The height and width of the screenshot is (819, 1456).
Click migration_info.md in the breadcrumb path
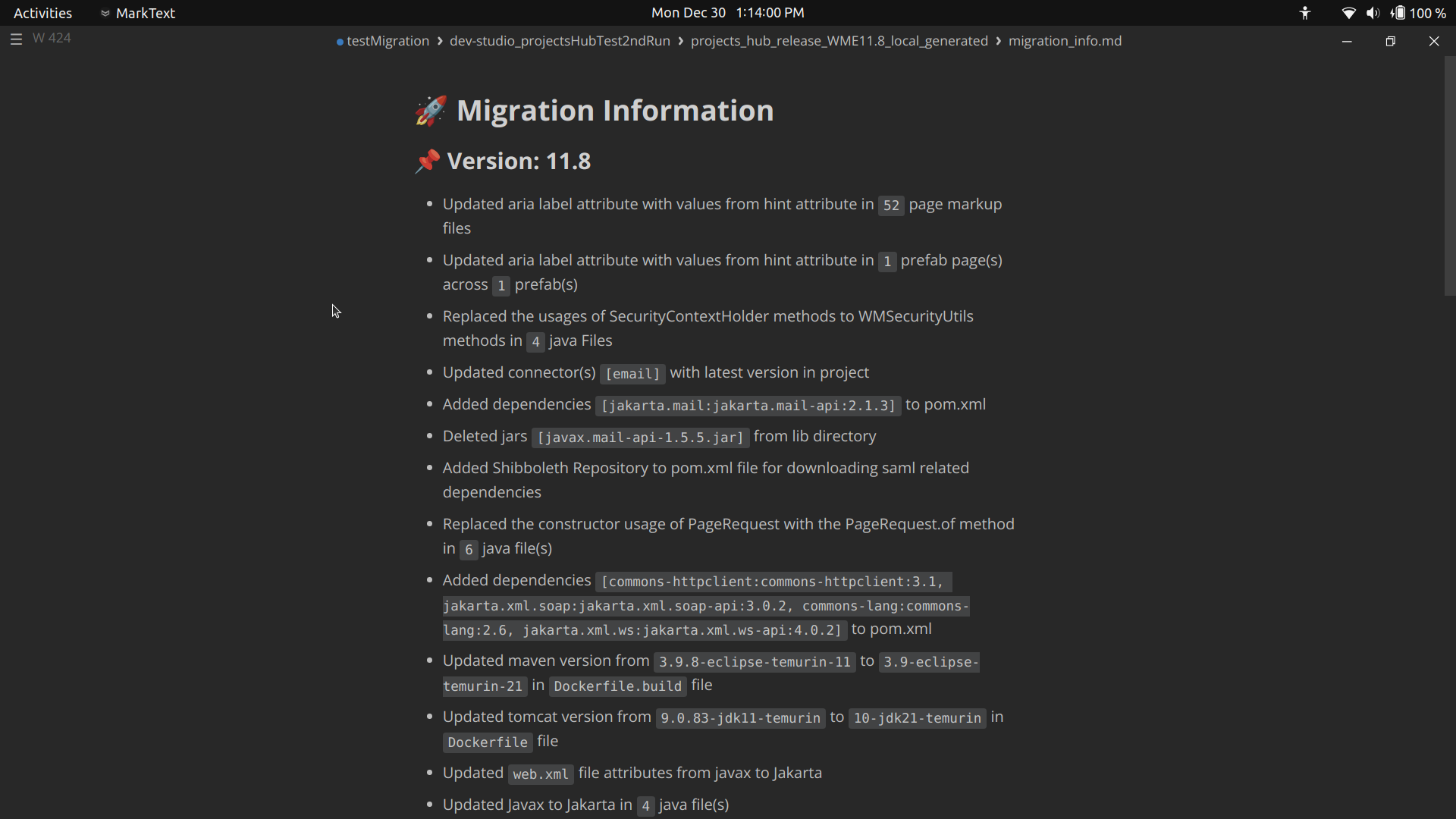point(1065,41)
